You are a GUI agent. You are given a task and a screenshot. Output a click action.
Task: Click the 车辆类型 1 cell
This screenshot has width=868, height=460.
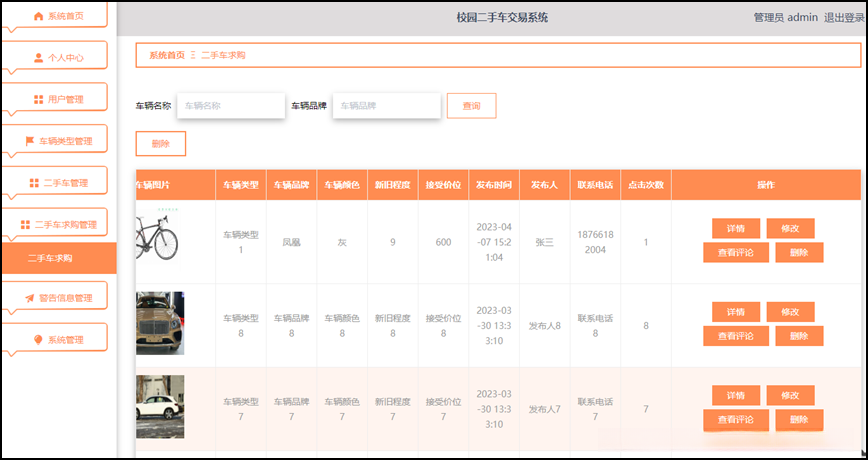click(241, 242)
